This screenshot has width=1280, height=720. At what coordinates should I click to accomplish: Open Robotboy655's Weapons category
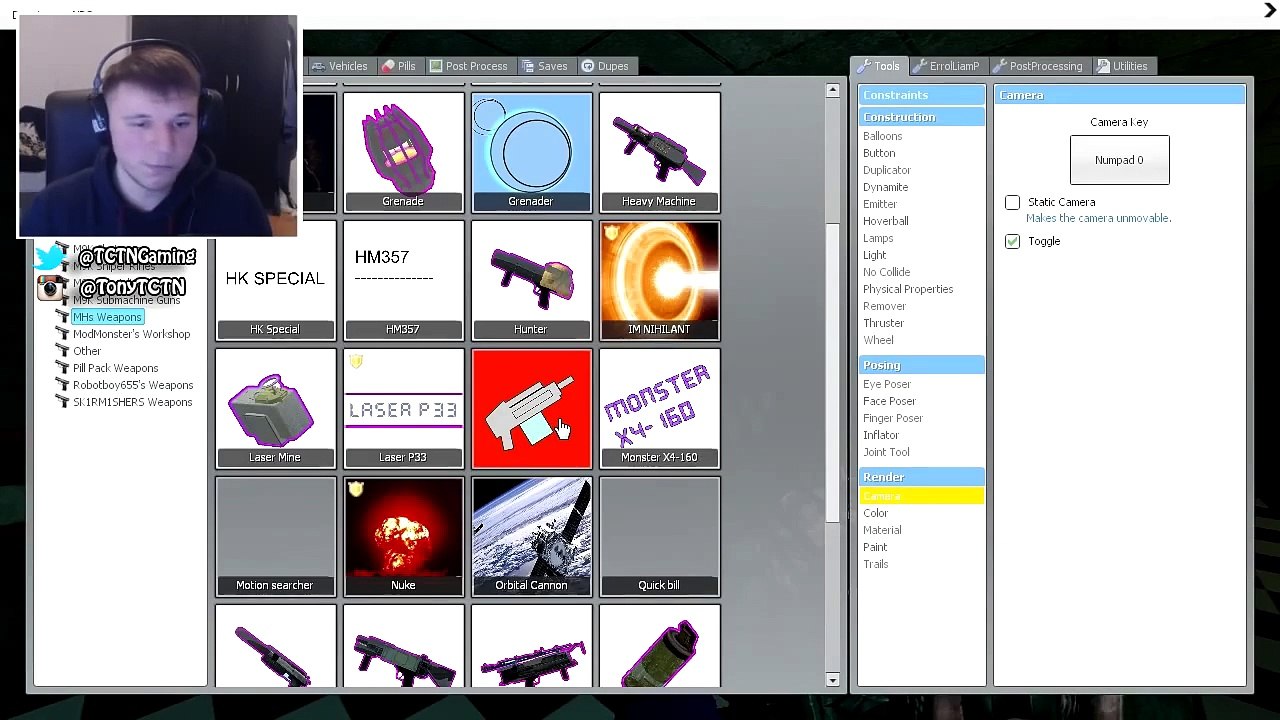(132, 385)
